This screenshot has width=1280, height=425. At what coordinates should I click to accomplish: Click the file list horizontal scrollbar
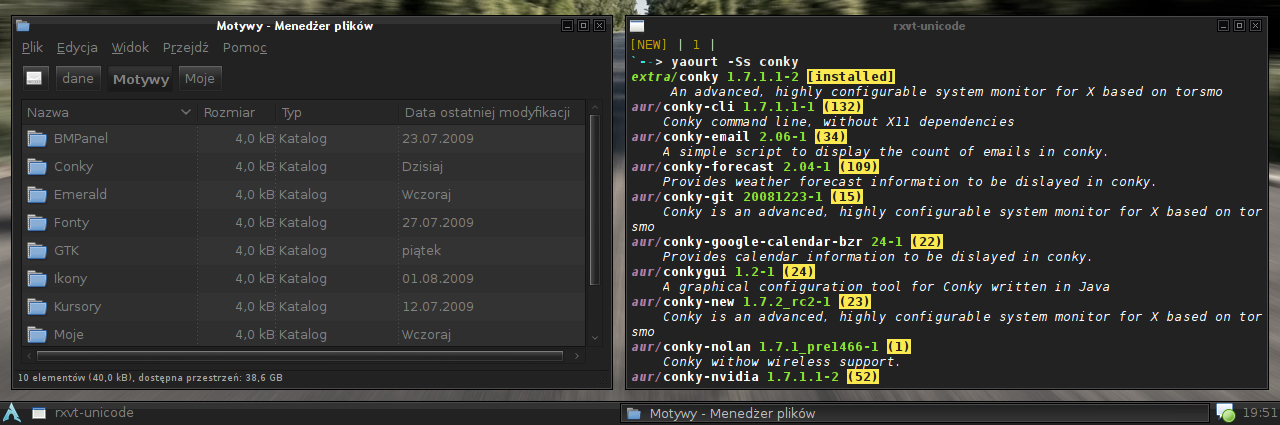pyautogui.click(x=299, y=355)
